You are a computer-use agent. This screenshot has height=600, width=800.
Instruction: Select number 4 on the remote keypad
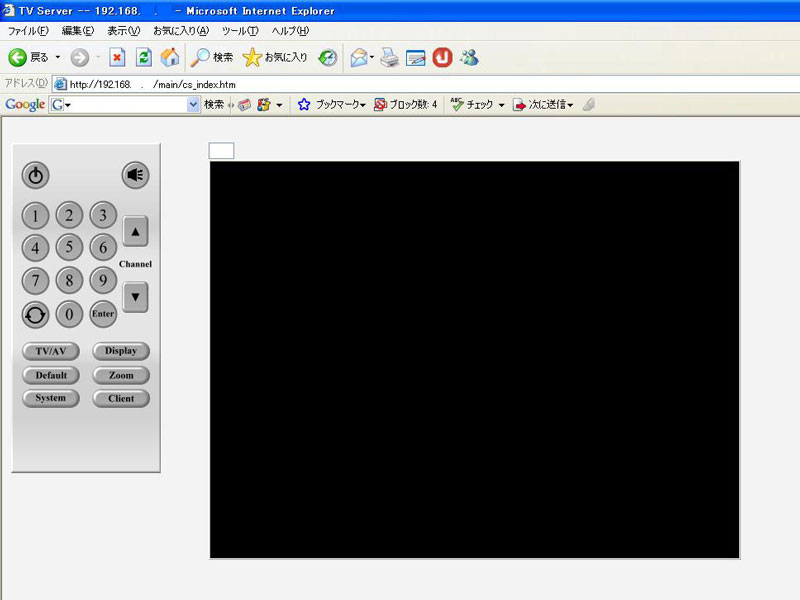[x=35, y=248]
